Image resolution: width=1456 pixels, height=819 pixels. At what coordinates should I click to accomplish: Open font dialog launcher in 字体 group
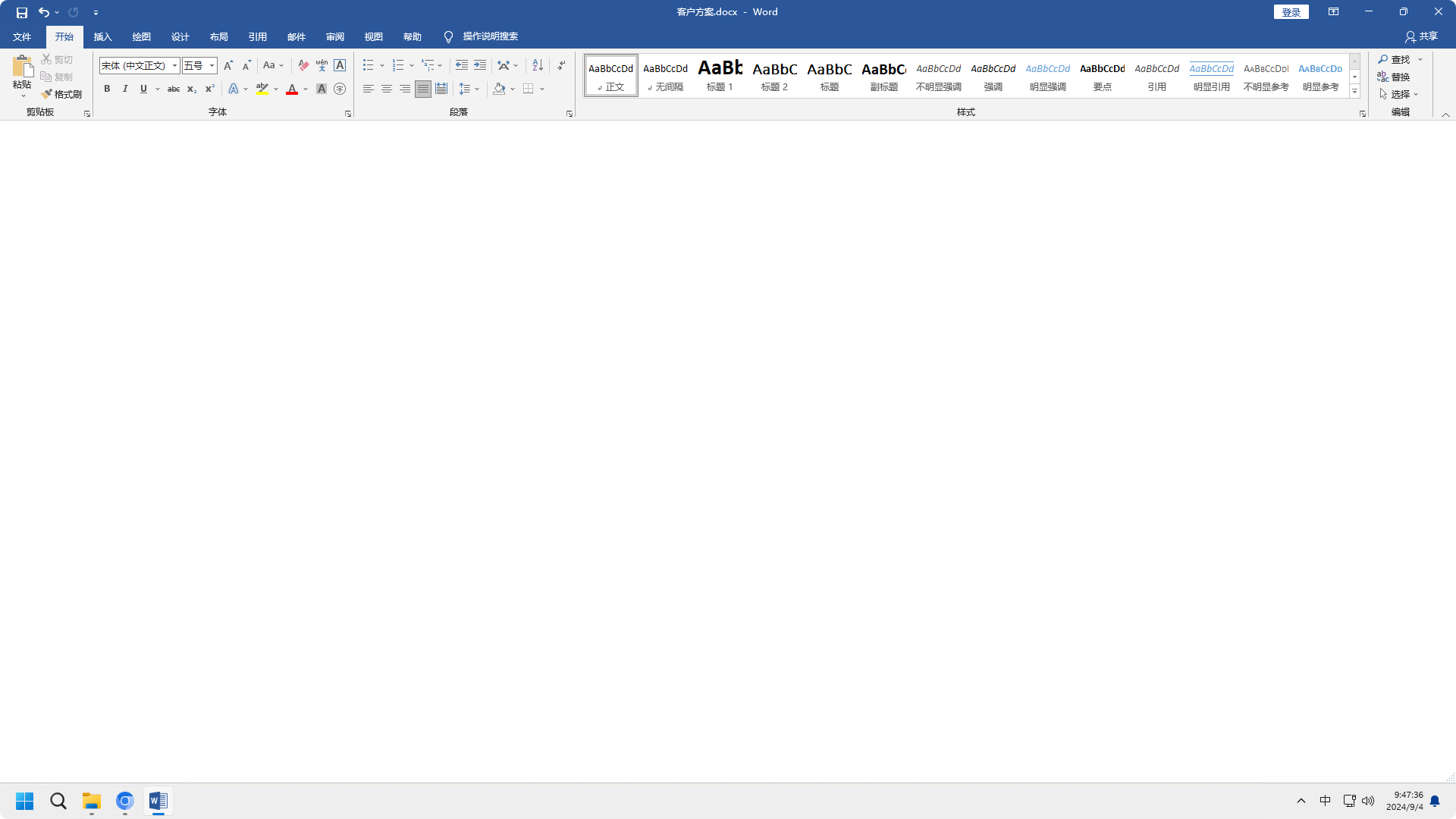click(x=348, y=114)
